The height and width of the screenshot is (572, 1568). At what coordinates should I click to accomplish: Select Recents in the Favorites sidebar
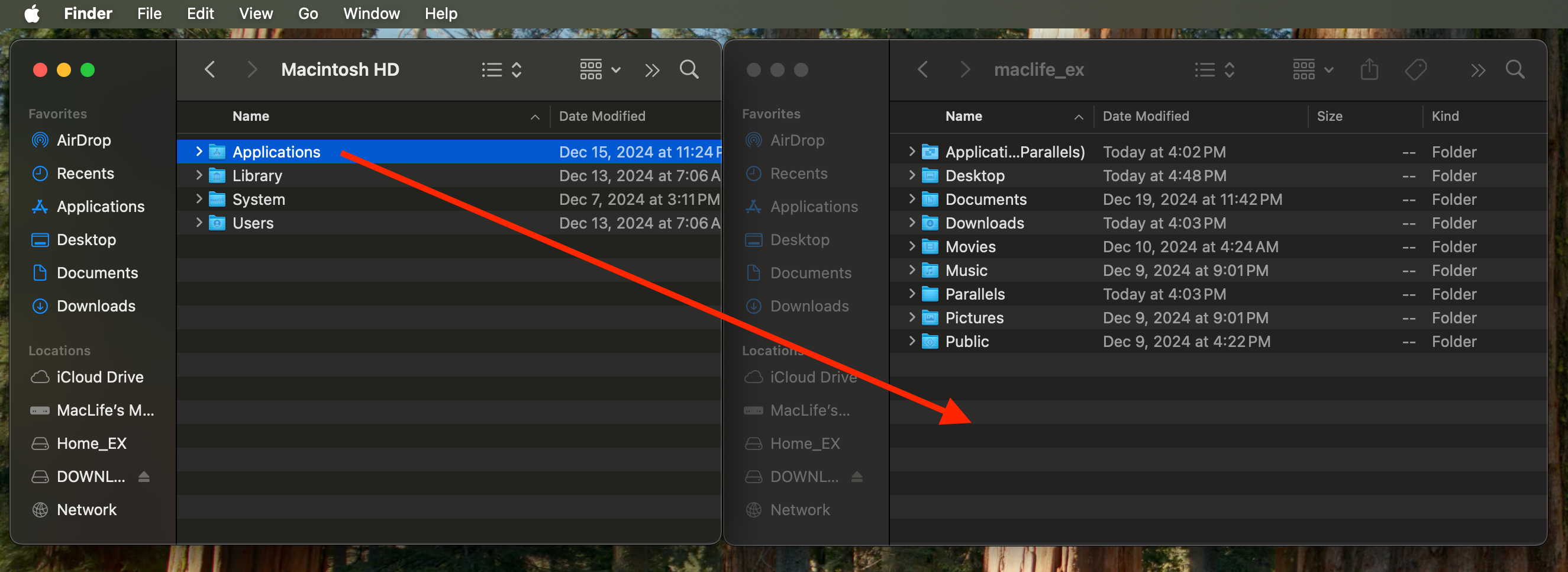pyautogui.click(x=86, y=173)
